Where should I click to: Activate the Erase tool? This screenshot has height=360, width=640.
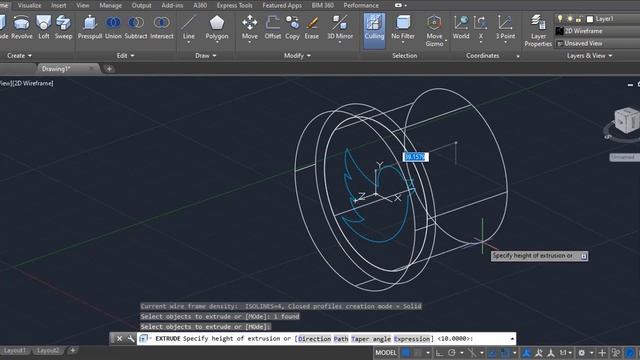click(312, 27)
